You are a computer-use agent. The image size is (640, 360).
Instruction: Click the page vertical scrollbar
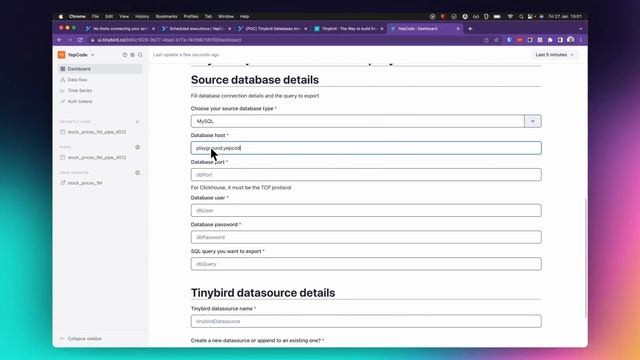tap(586, 257)
